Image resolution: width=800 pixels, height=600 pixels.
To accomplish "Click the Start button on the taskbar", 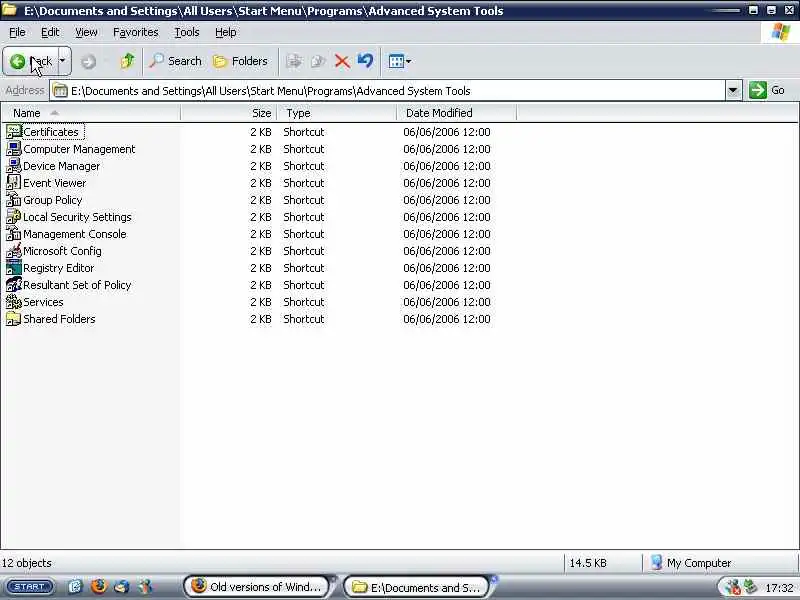I will tap(30, 587).
